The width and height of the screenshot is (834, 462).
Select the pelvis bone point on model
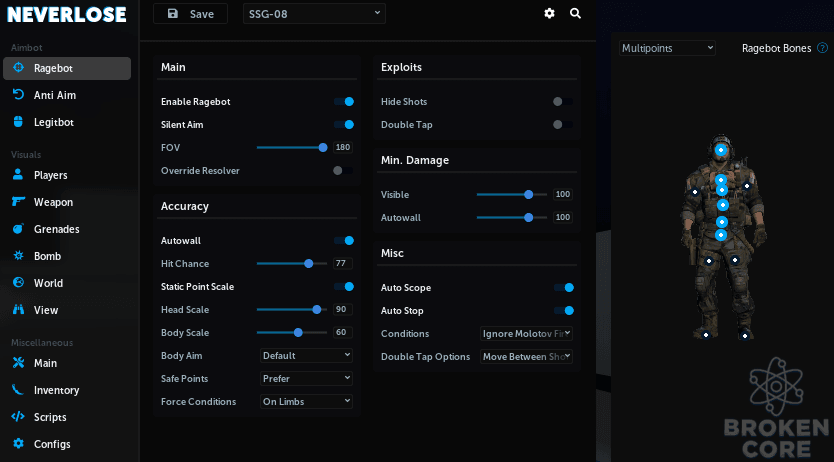[x=721, y=235]
